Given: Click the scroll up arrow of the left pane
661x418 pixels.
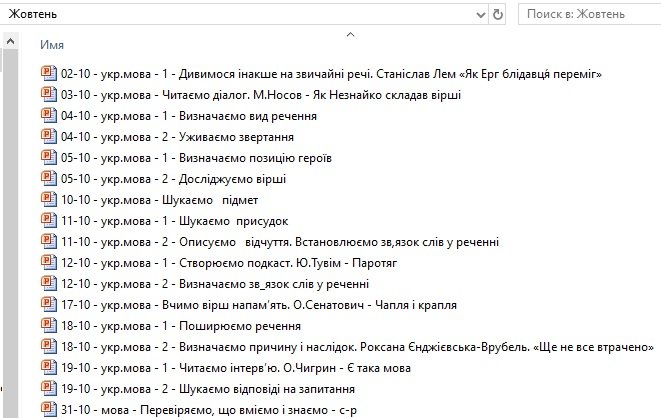Looking at the screenshot, I should point(9,41).
